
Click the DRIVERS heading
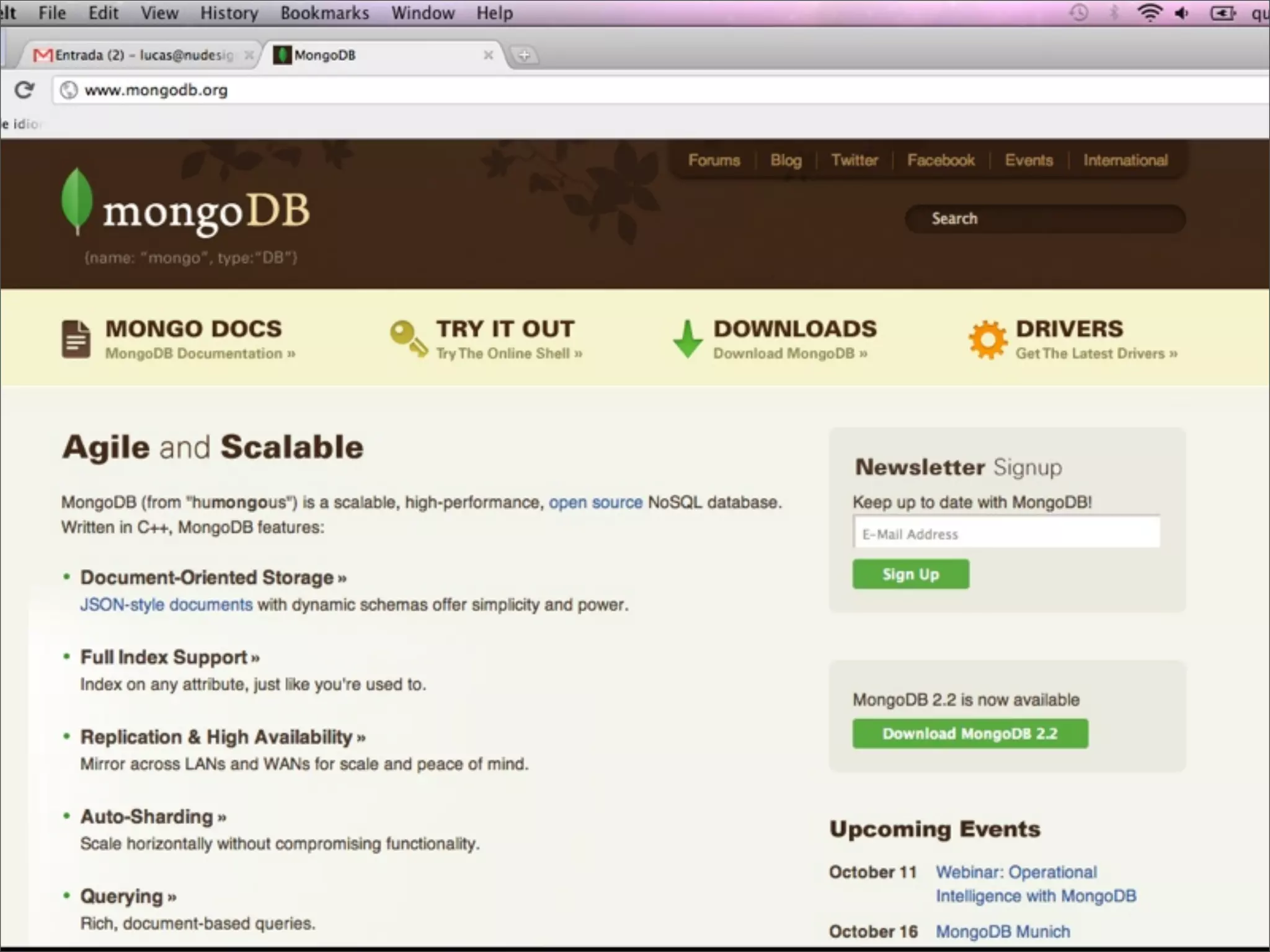(1069, 328)
